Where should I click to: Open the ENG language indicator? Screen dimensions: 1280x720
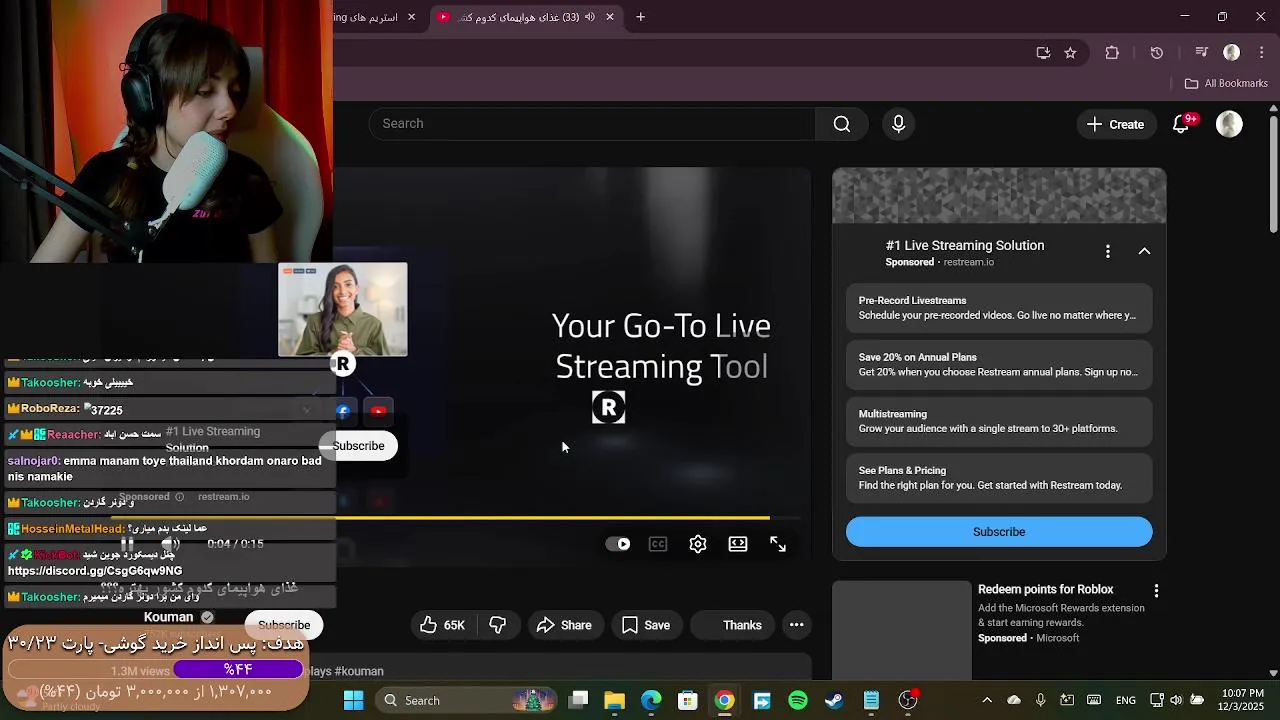[x=1125, y=700]
